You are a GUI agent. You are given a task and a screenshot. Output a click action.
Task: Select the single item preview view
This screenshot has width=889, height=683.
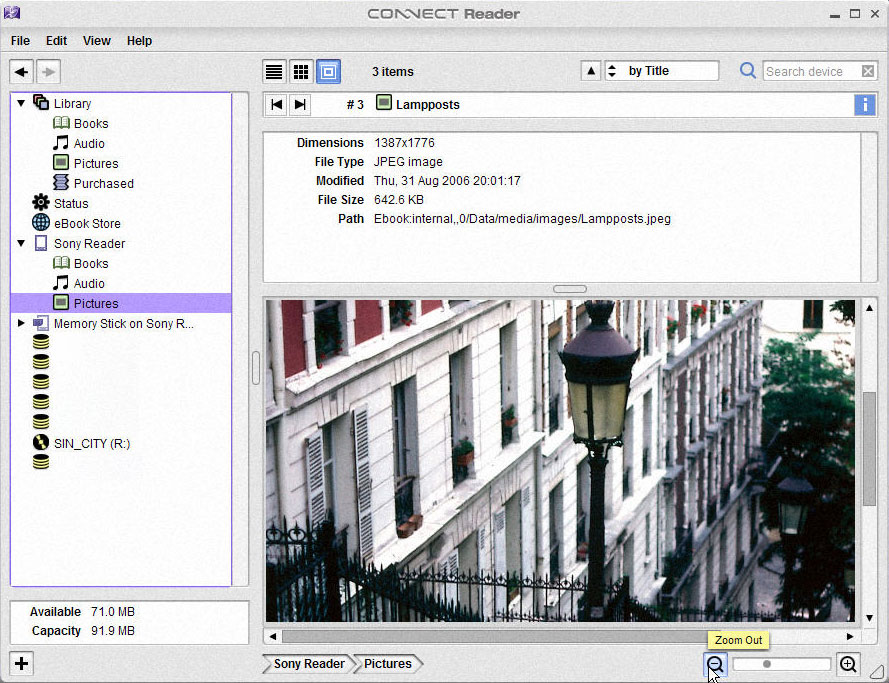[x=328, y=71]
